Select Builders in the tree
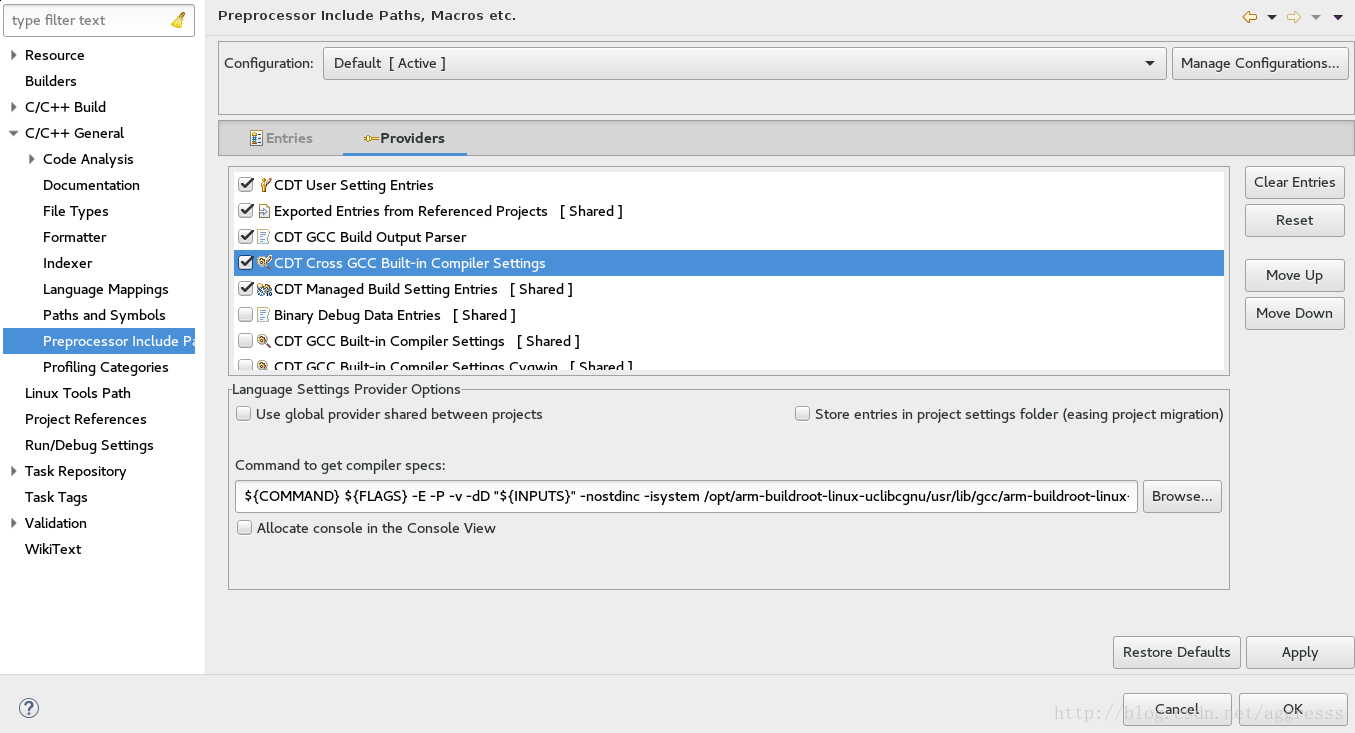 click(x=51, y=81)
